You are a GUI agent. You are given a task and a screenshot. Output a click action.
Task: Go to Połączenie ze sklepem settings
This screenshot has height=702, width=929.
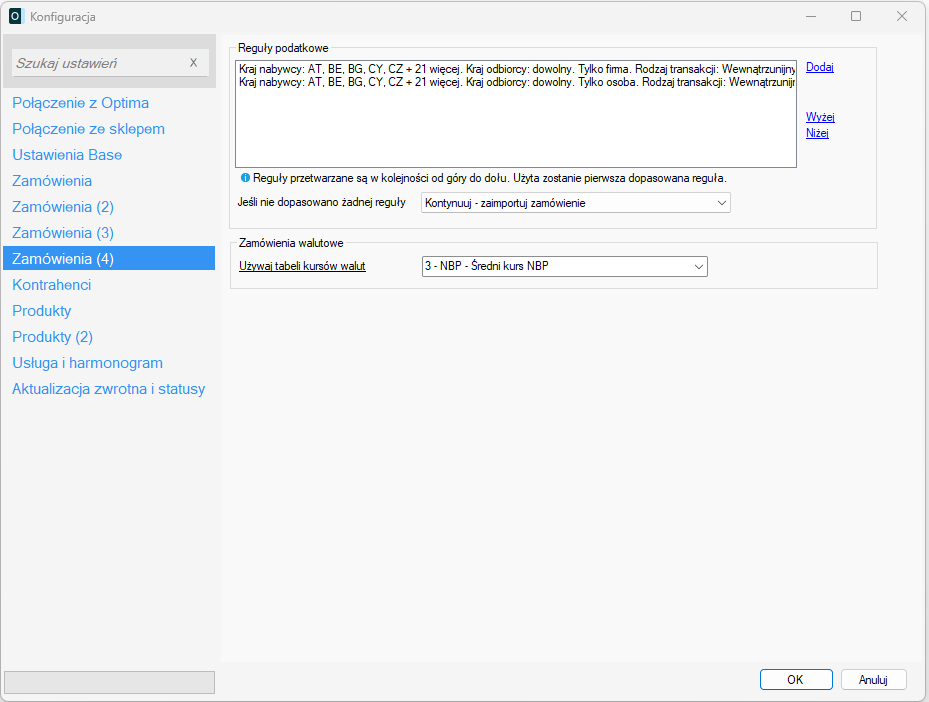tap(88, 129)
